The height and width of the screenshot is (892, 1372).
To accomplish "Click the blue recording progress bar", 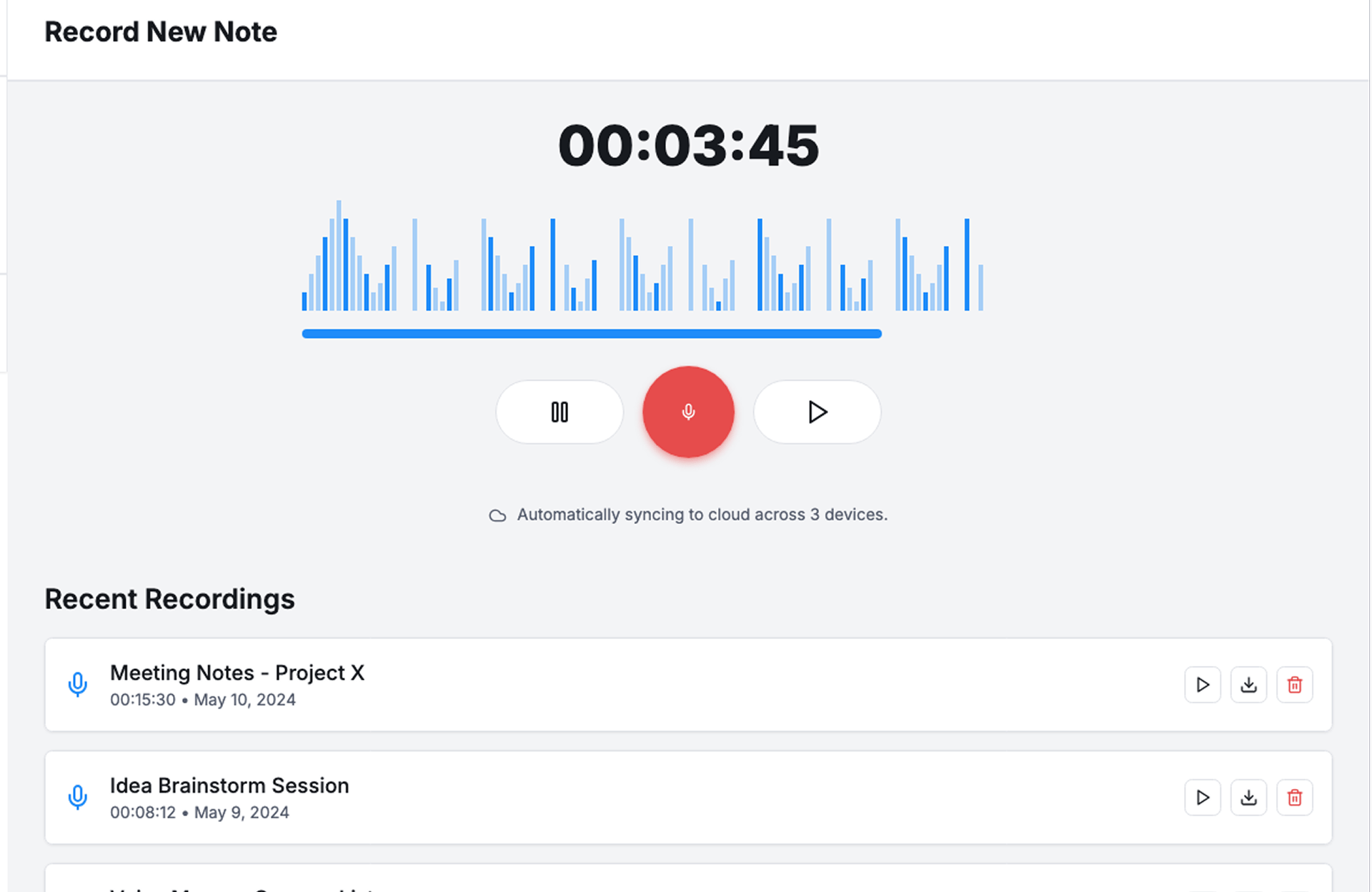I will (x=592, y=334).
